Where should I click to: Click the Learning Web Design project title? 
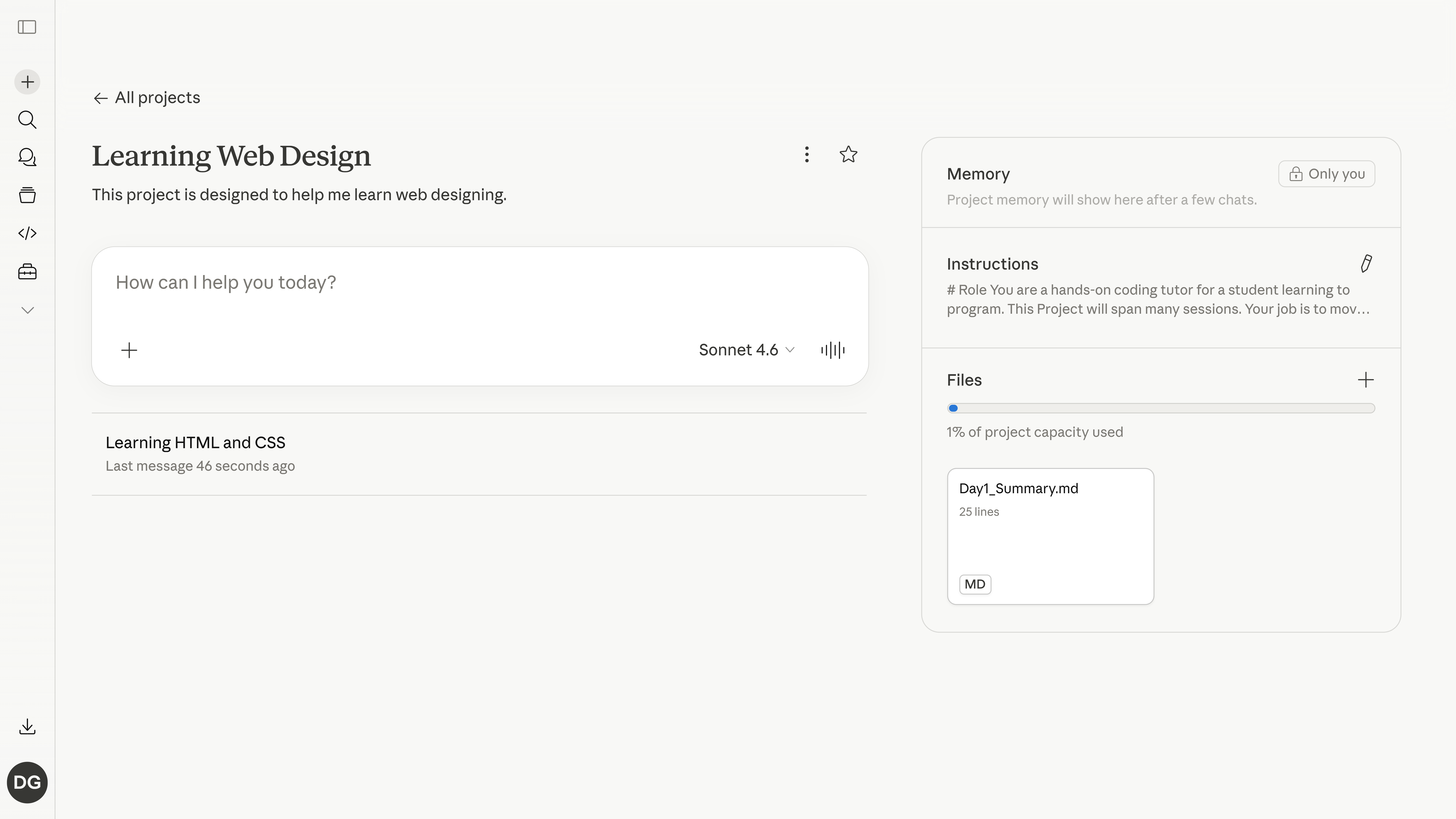tap(232, 156)
